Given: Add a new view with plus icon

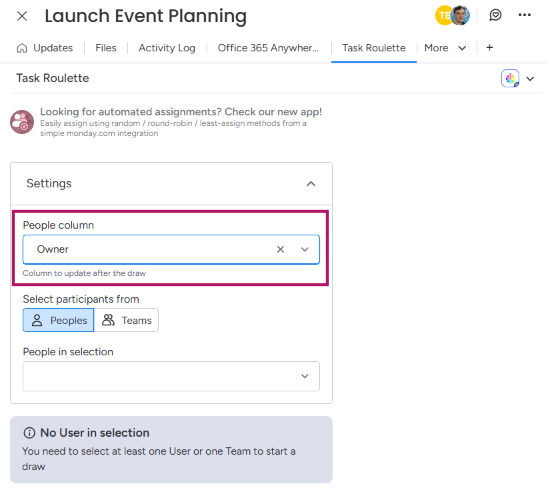Looking at the screenshot, I should click(489, 47).
